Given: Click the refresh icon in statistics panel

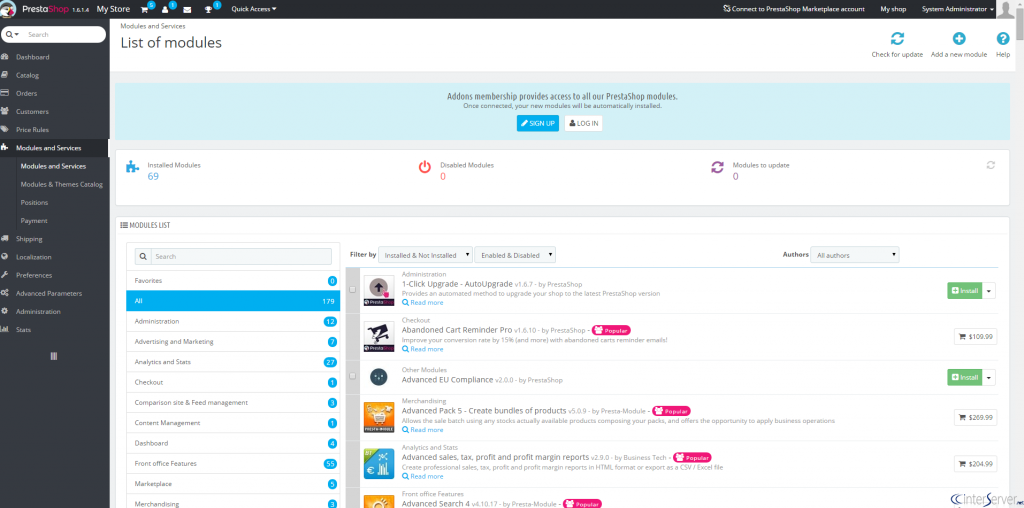Looking at the screenshot, I should [x=991, y=165].
